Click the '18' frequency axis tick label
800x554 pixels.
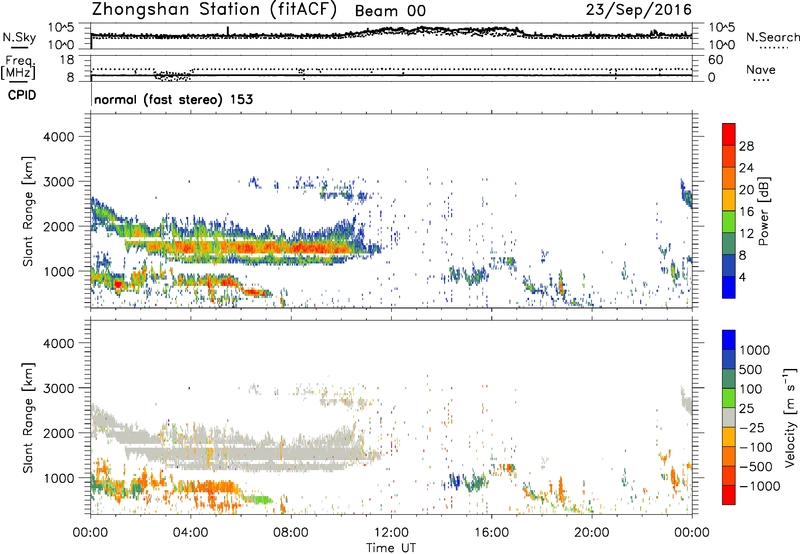67,60
